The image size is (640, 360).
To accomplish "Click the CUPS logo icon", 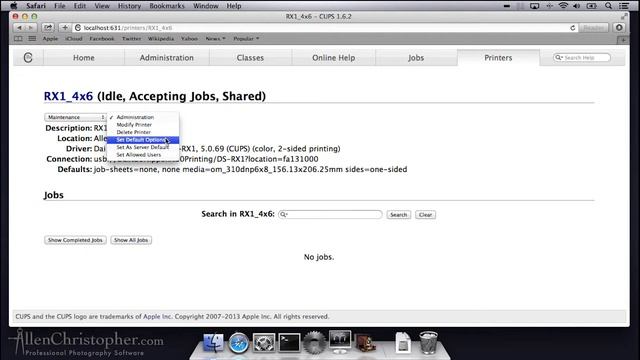I will tap(28, 58).
